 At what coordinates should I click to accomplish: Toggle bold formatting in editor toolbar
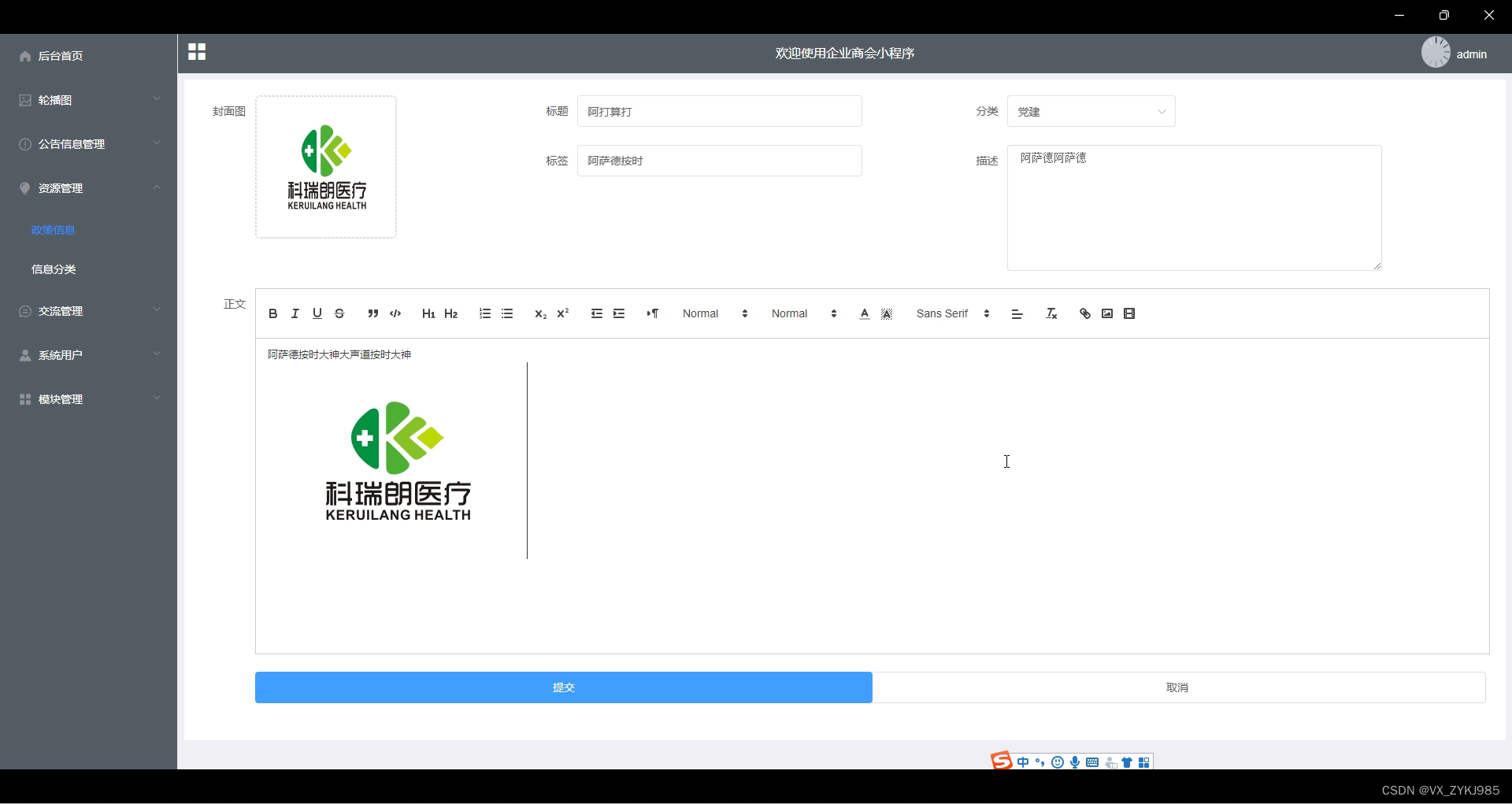(272, 313)
